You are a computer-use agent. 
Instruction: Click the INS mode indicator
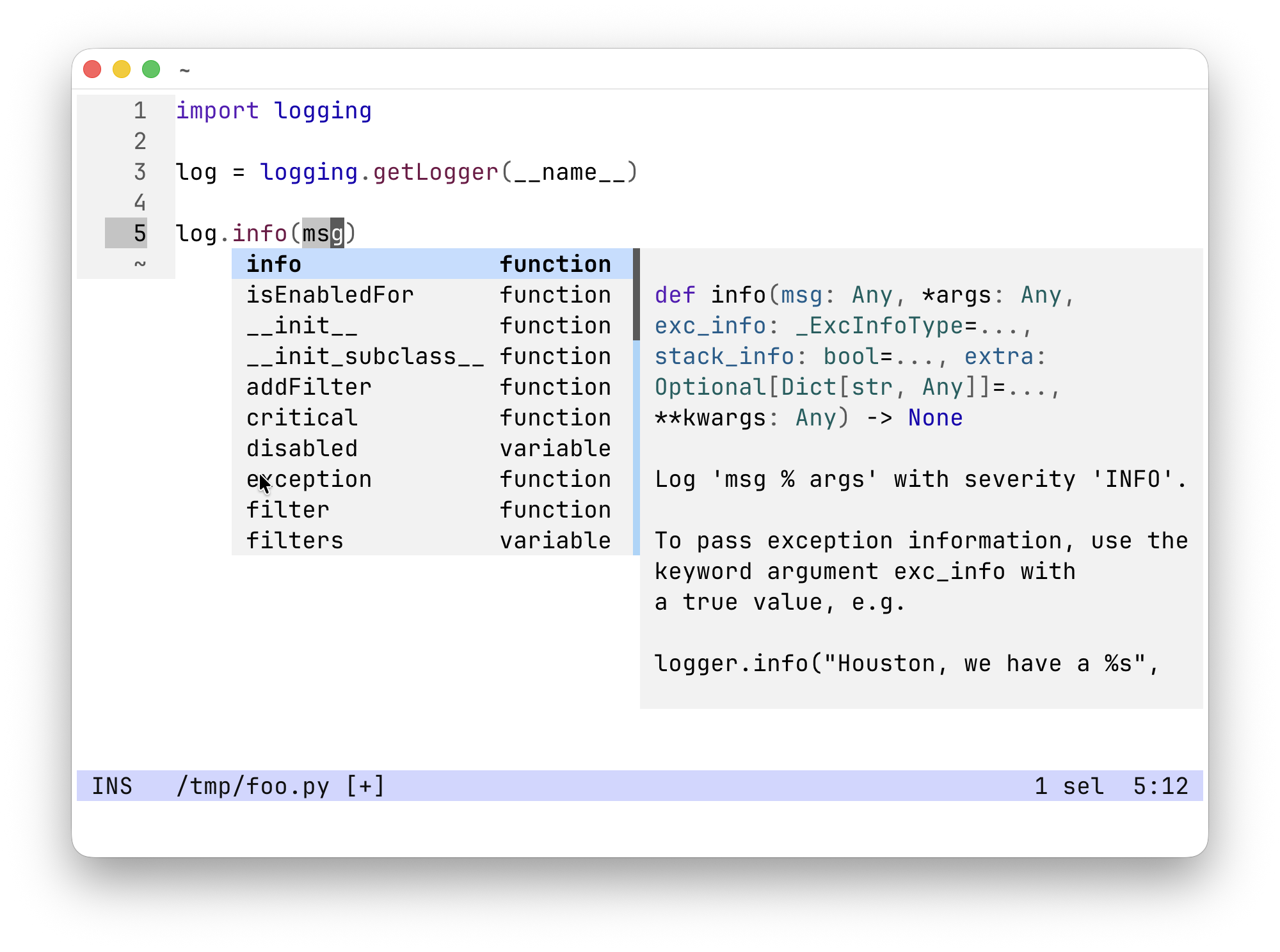click(x=113, y=786)
